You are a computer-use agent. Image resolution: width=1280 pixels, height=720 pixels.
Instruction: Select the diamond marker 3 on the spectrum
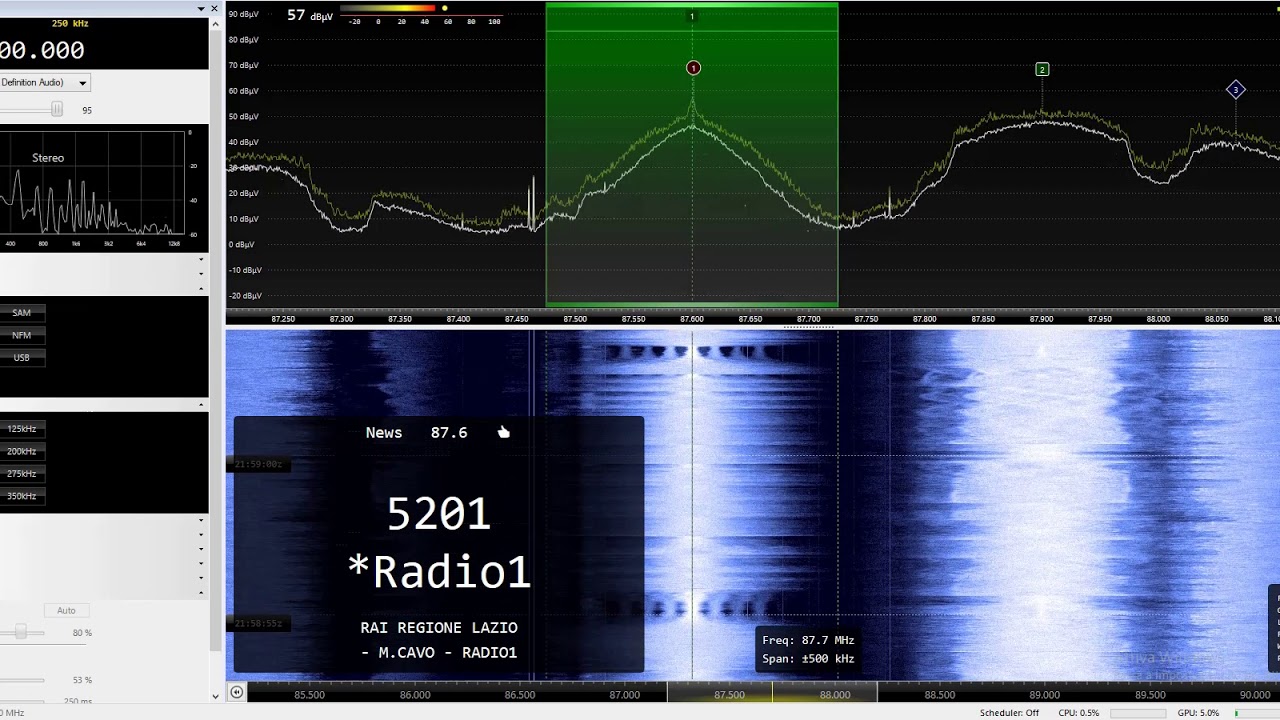[x=1235, y=90]
